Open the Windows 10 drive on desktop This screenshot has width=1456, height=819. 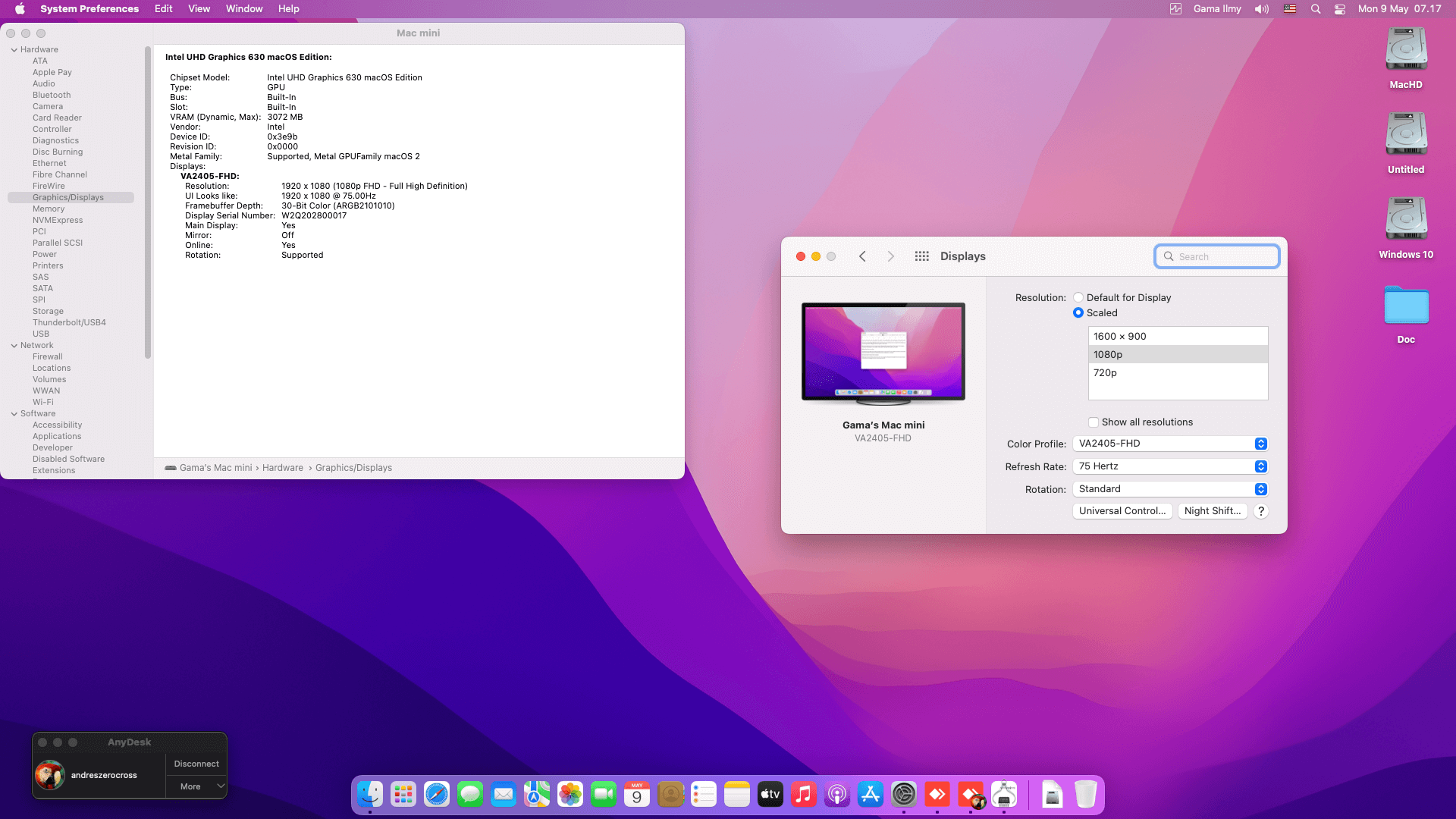1406,228
